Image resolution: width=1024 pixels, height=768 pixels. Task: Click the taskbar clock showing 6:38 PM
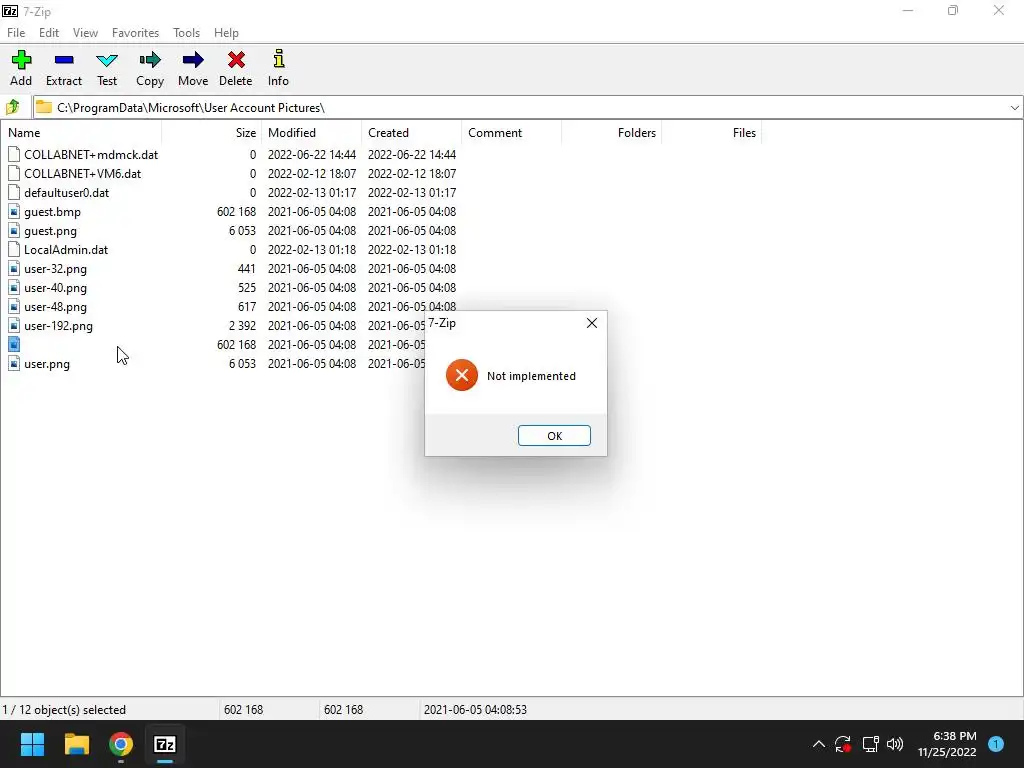click(947, 744)
